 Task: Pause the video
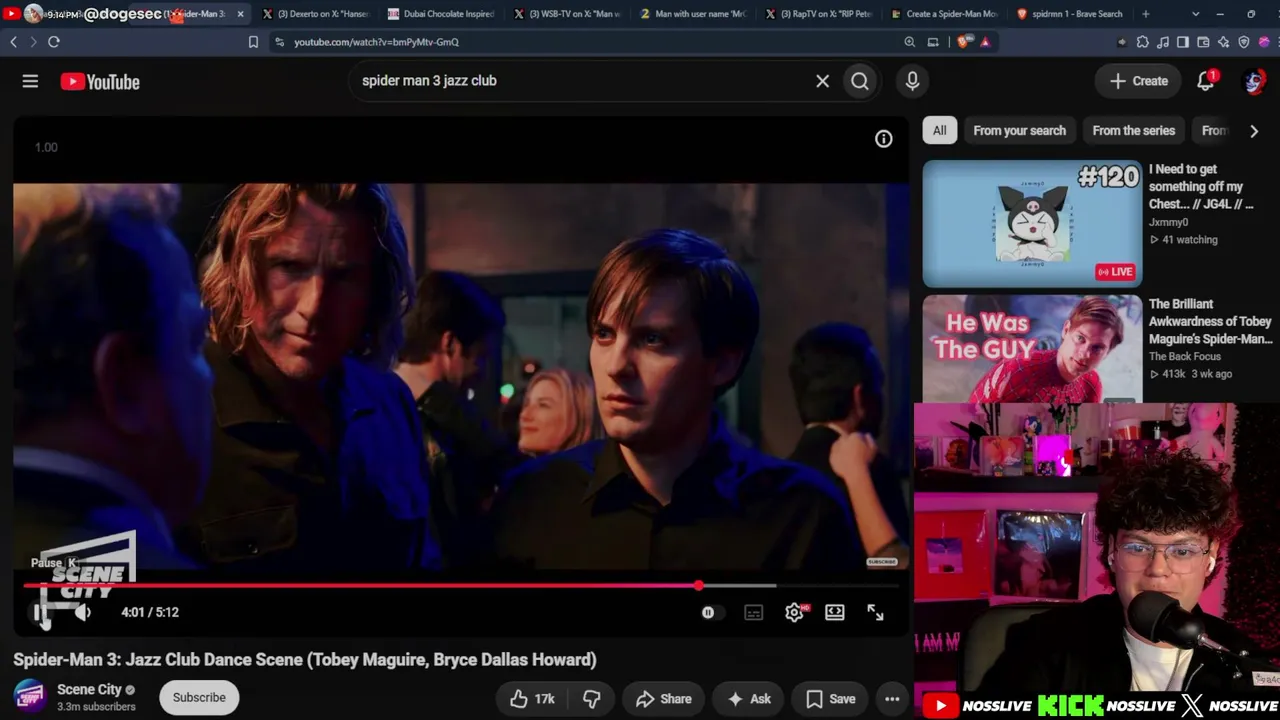(40, 612)
